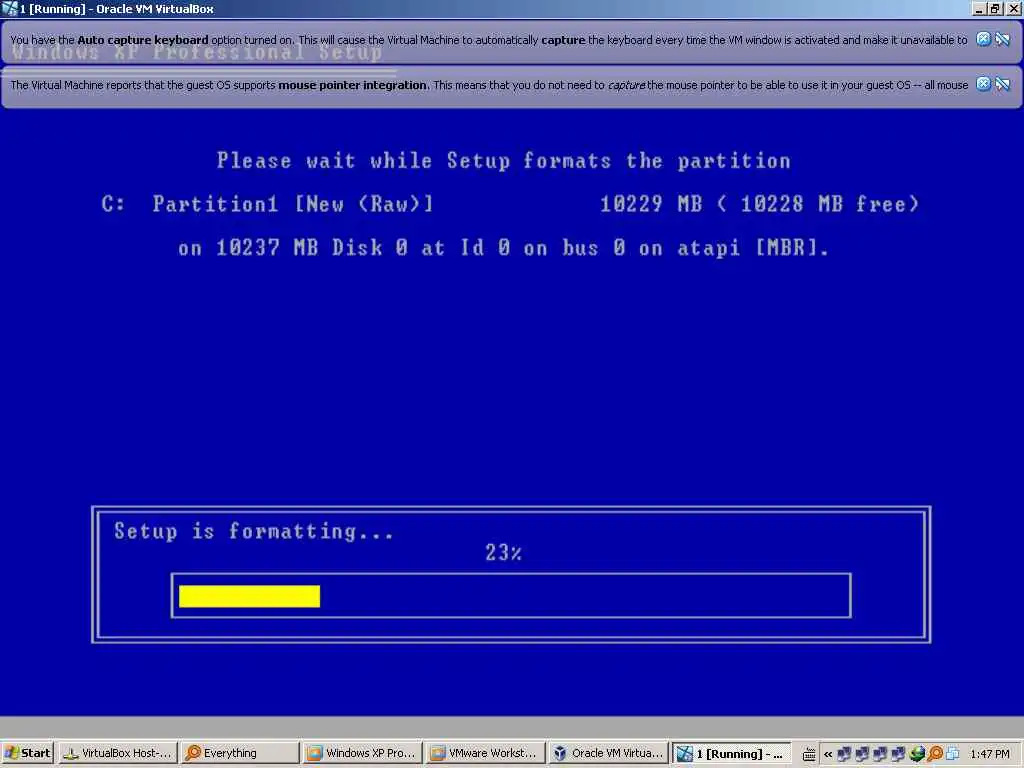Suppress future mouse pointer integration messages
This screenshot has height=768, width=1024.
click(1002, 84)
